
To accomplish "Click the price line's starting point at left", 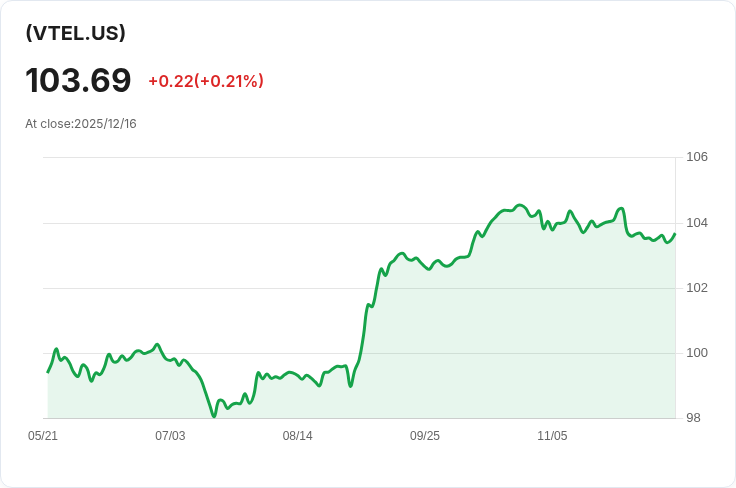I will click(x=48, y=372).
